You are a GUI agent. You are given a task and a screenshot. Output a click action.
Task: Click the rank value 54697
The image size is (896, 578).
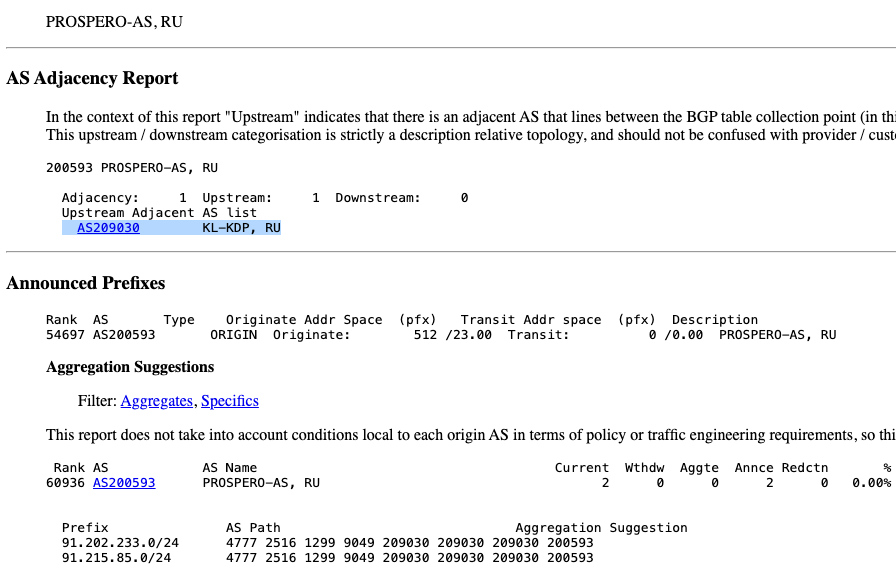pos(65,335)
